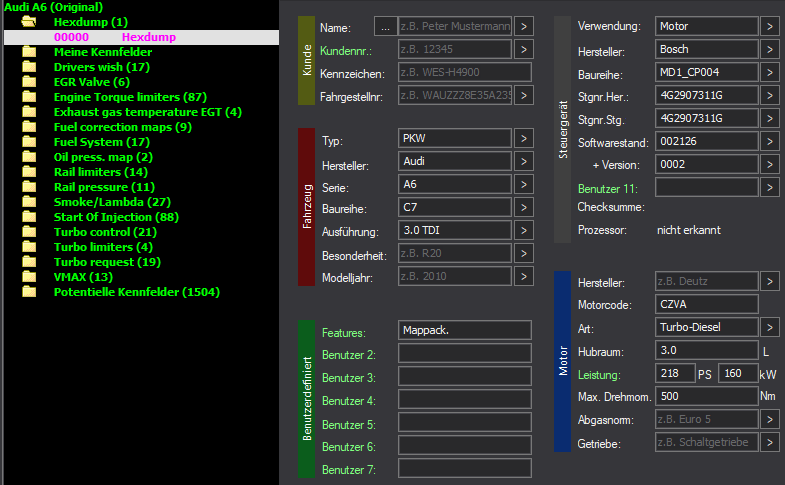Click the Motorcode CZVA field
785x485 pixels.
click(x=706, y=304)
